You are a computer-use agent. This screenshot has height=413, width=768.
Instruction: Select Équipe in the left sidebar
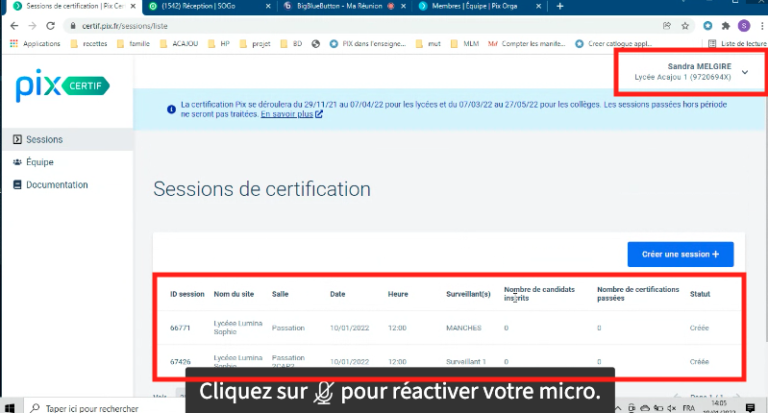[67, 162]
